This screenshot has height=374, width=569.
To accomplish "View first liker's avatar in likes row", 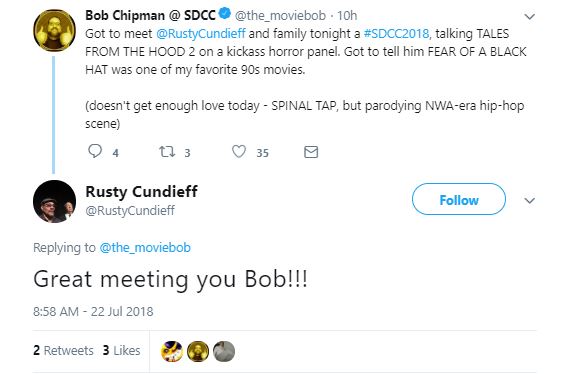I will point(172,351).
